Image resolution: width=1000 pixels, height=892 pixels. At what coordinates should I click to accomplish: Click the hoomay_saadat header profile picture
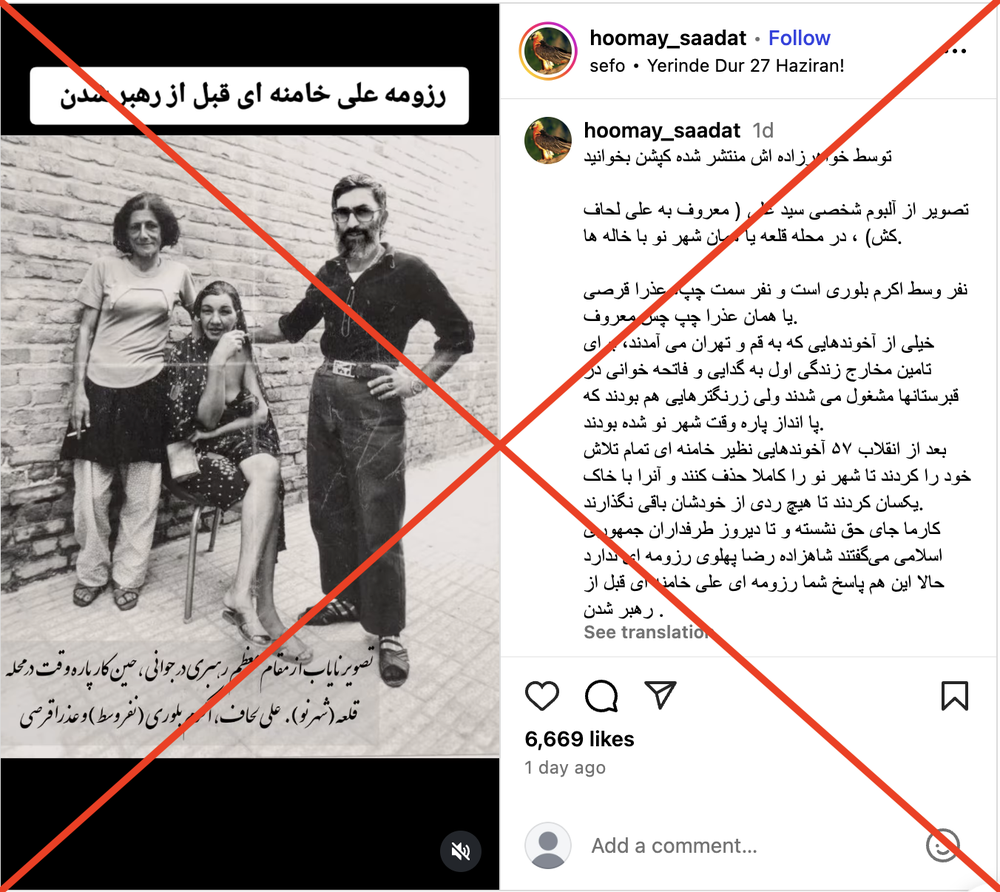coord(548,51)
